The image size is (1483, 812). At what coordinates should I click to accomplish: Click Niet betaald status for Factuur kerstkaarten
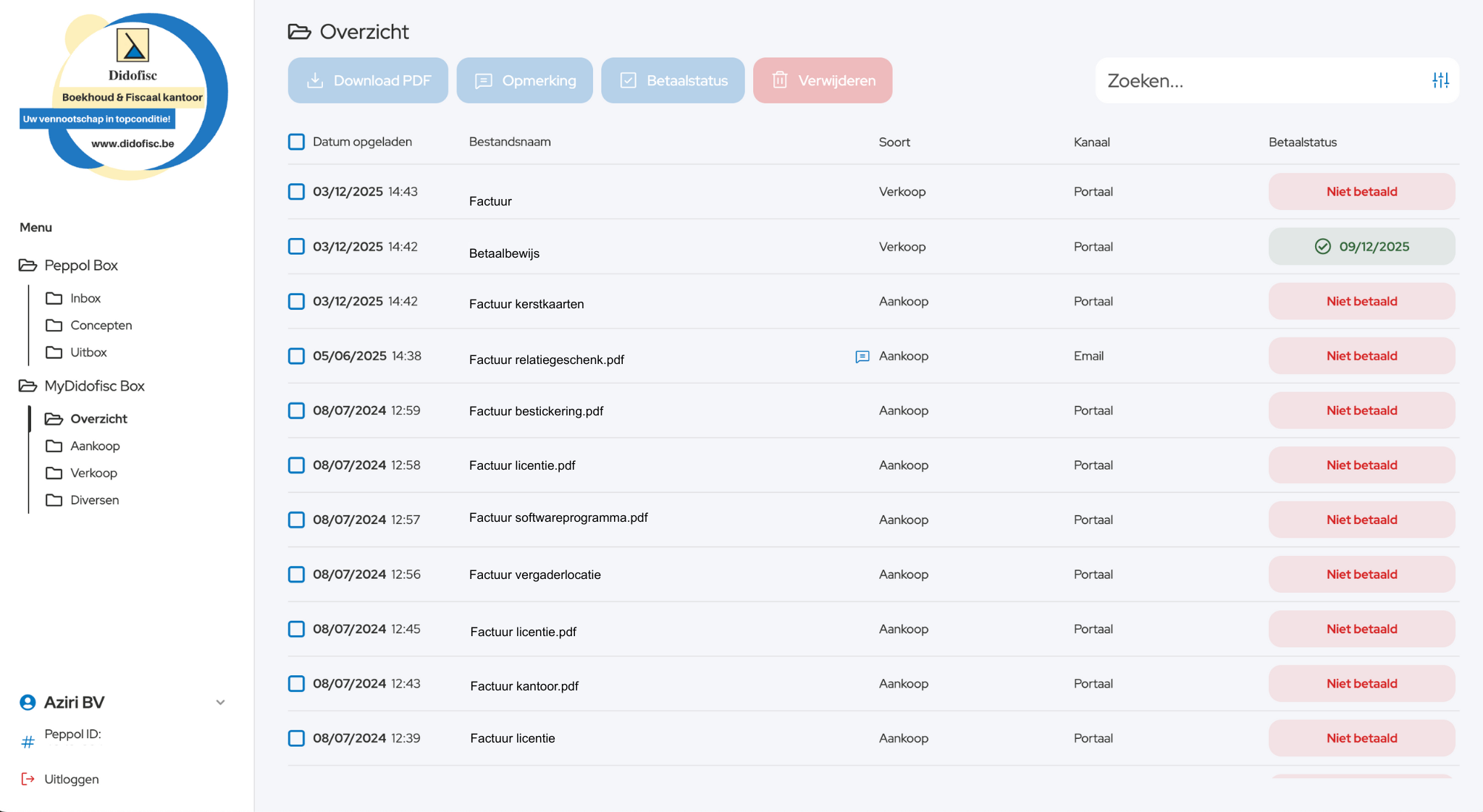[x=1361, y=301]
